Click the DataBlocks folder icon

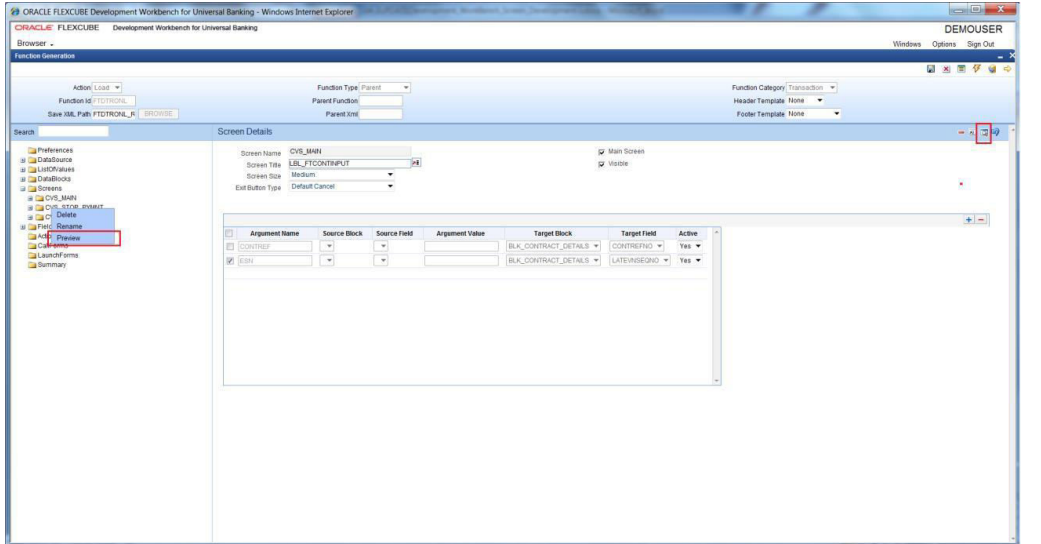(x=32, y=179)
